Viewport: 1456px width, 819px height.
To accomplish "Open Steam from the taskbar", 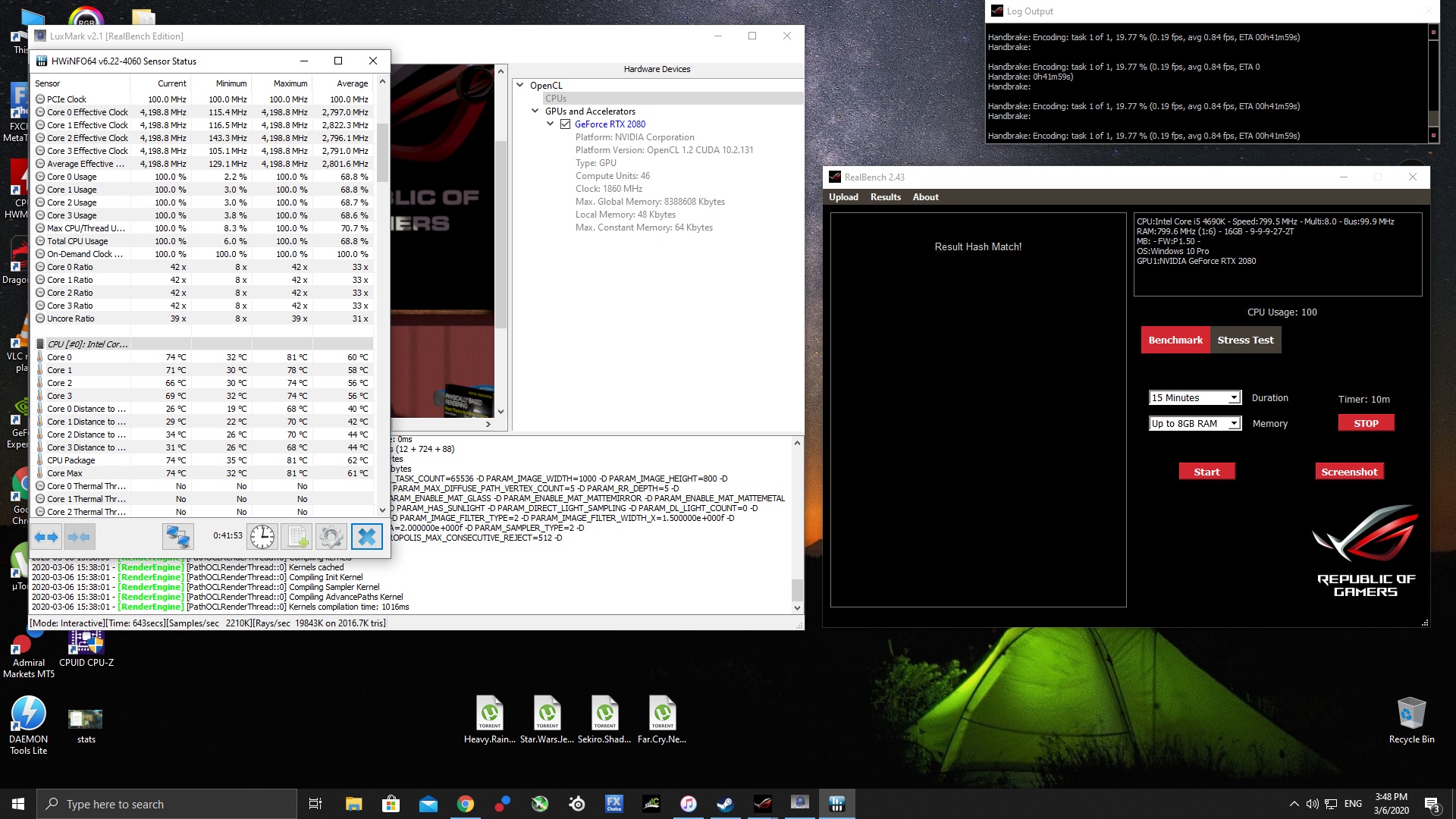I will 726,804.
